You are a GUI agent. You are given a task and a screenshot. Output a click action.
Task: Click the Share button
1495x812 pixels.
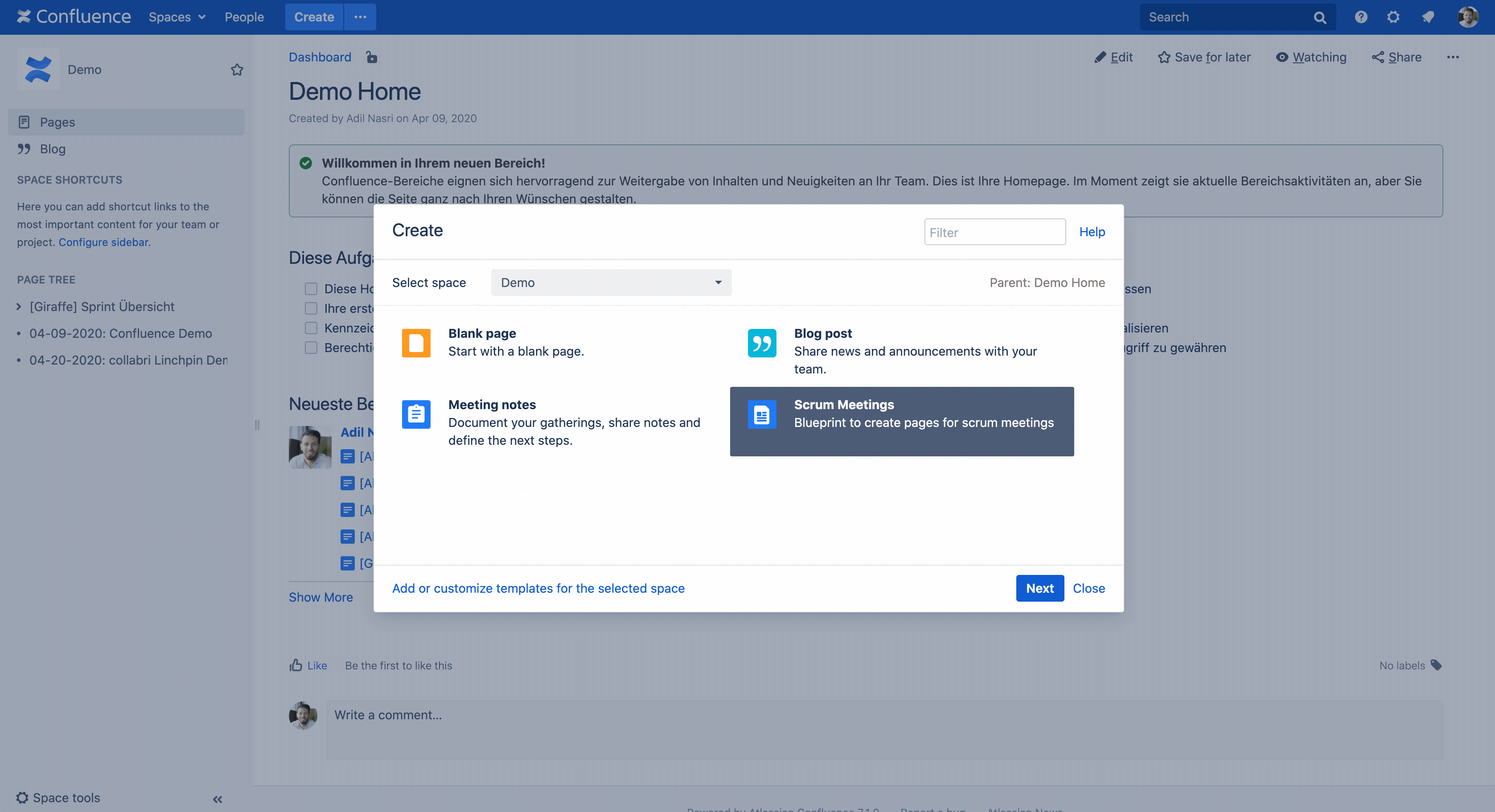coord(1397,57)
